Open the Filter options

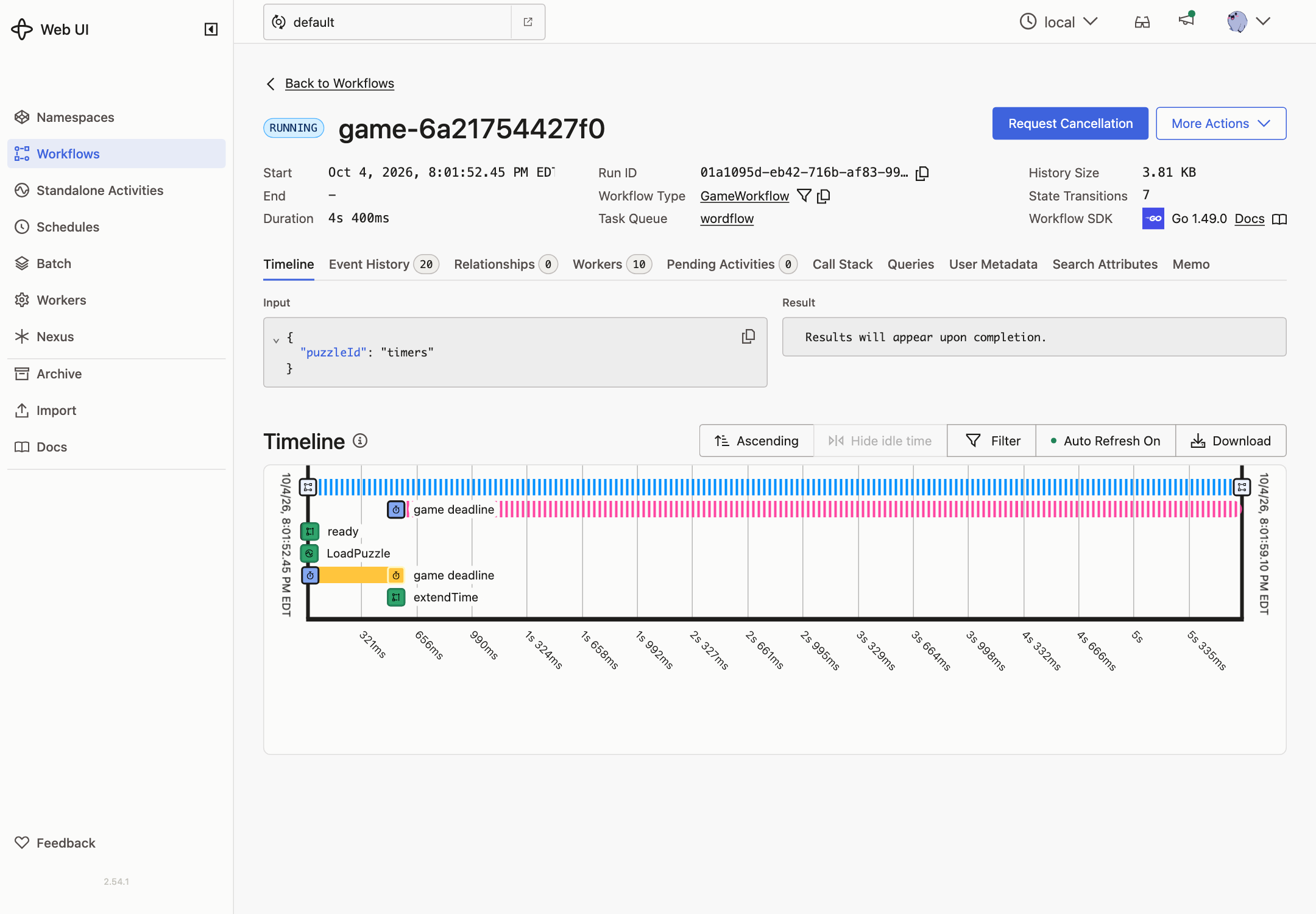[x=992, y=441]
